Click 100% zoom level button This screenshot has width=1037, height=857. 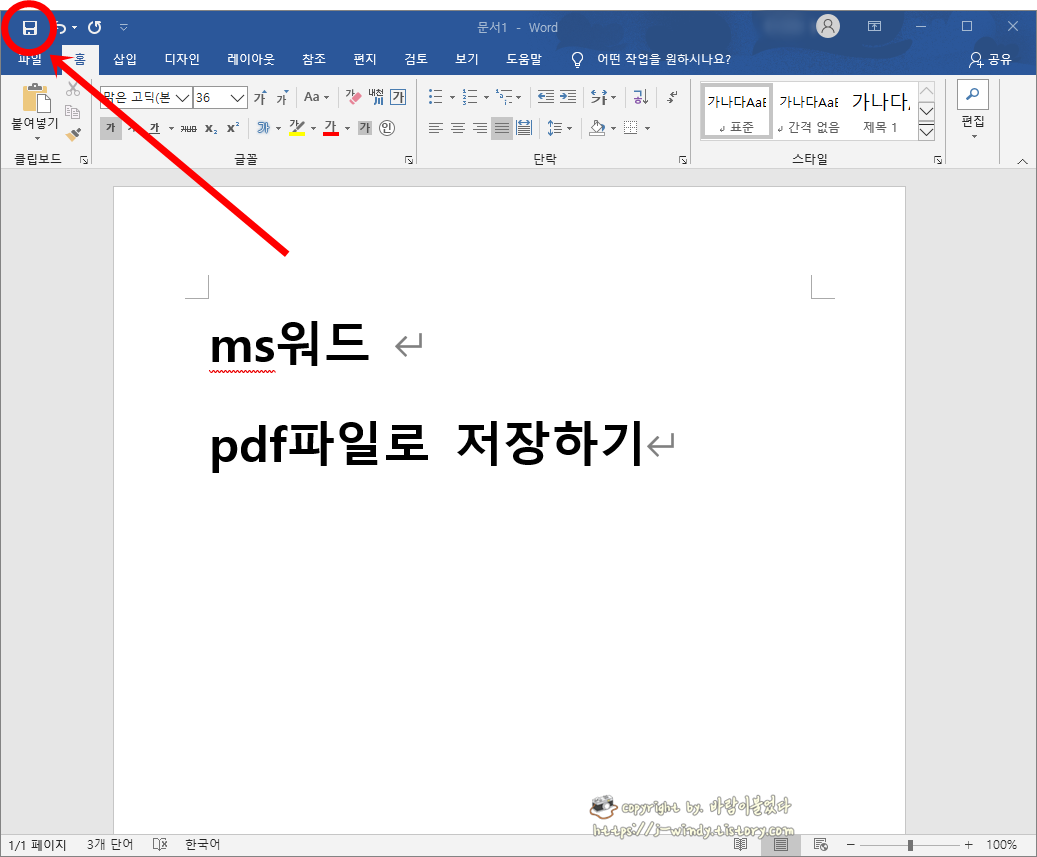(x=1001, y=844)
